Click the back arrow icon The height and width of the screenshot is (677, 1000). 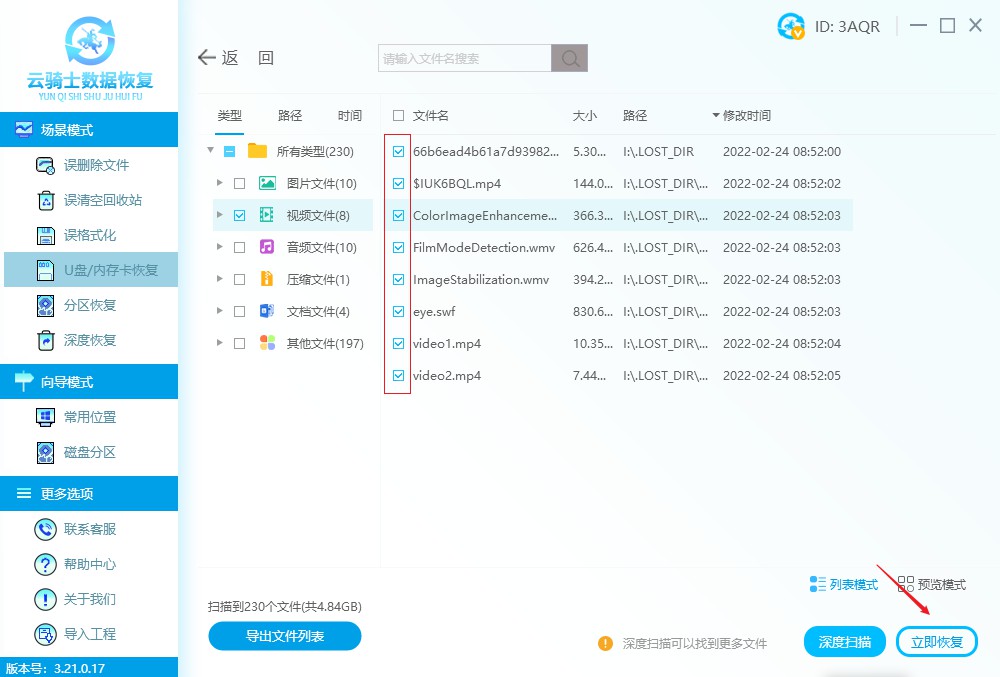pyautogui.click(x=207, y=58)
